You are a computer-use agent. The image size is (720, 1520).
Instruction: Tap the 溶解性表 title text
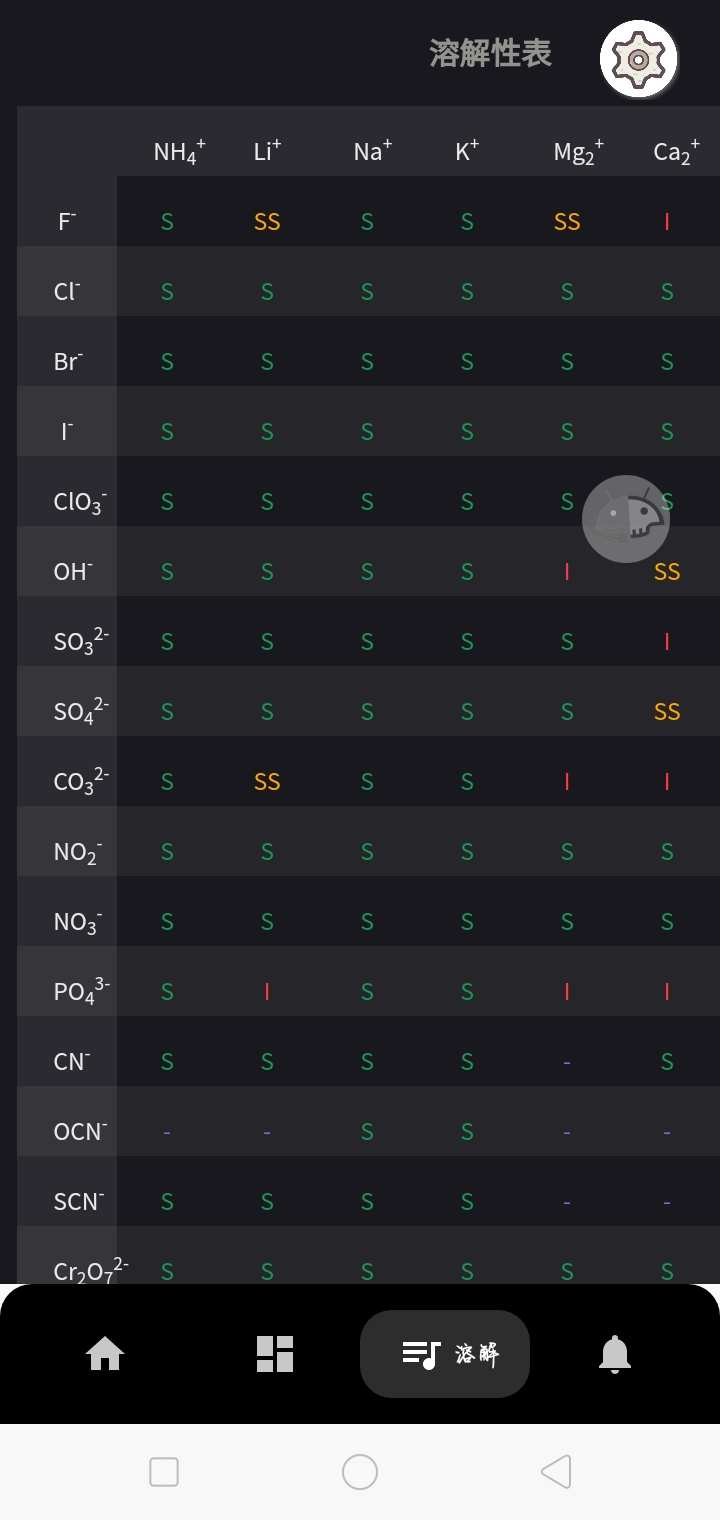pos(490,53)
